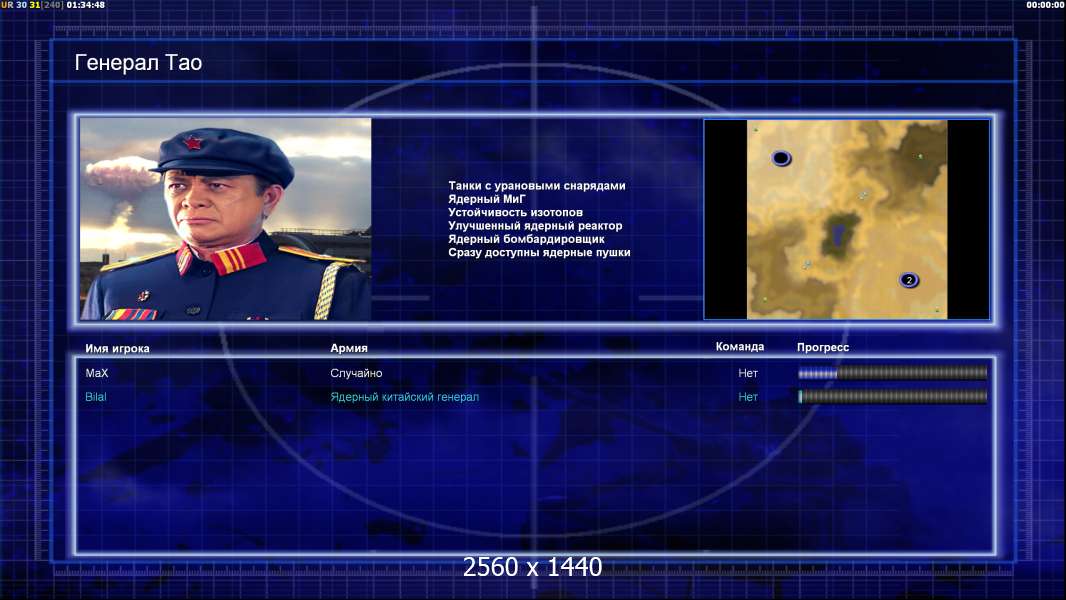The image size is (1066, 600).
Task: Click the Имя игрока column header
Action: 117,349
